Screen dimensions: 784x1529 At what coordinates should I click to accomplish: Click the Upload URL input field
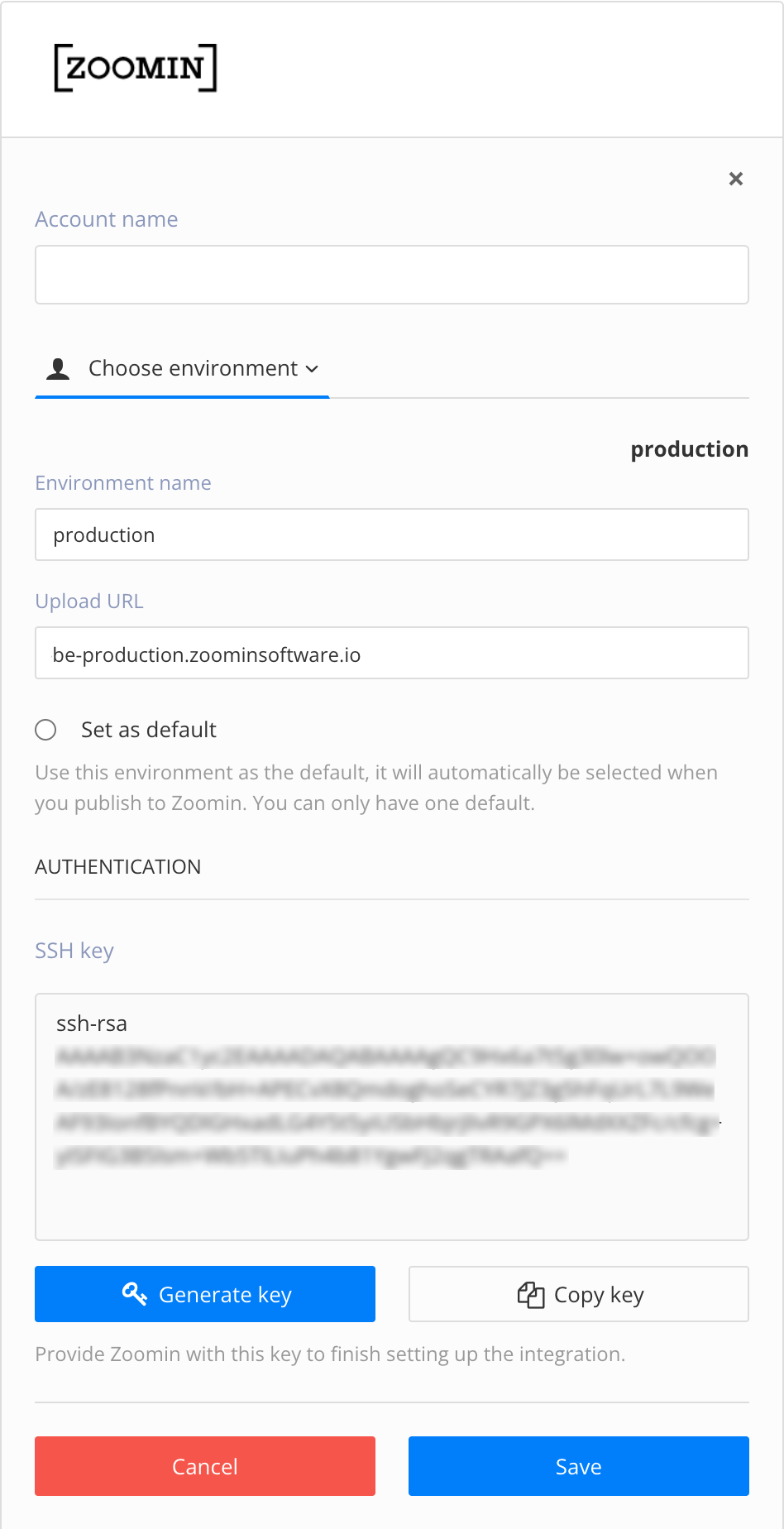point(392,653)
